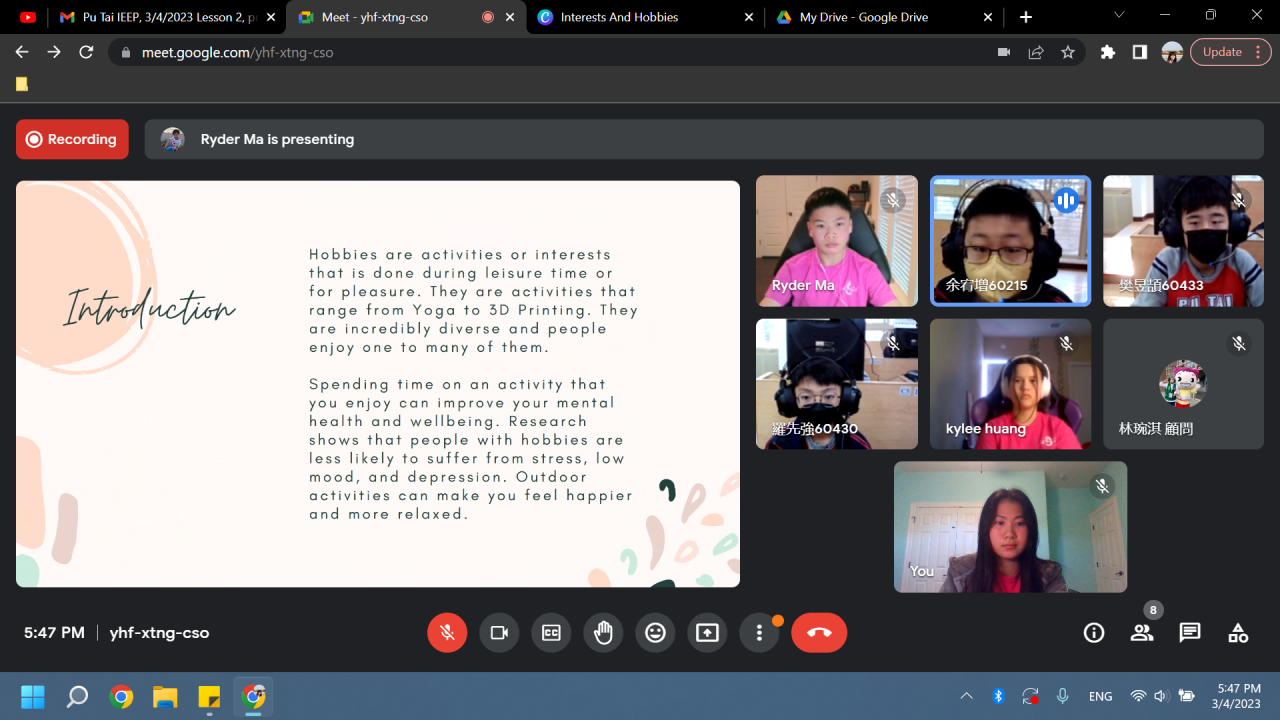Open camera permission icon in address bar

click(1004, 52)
